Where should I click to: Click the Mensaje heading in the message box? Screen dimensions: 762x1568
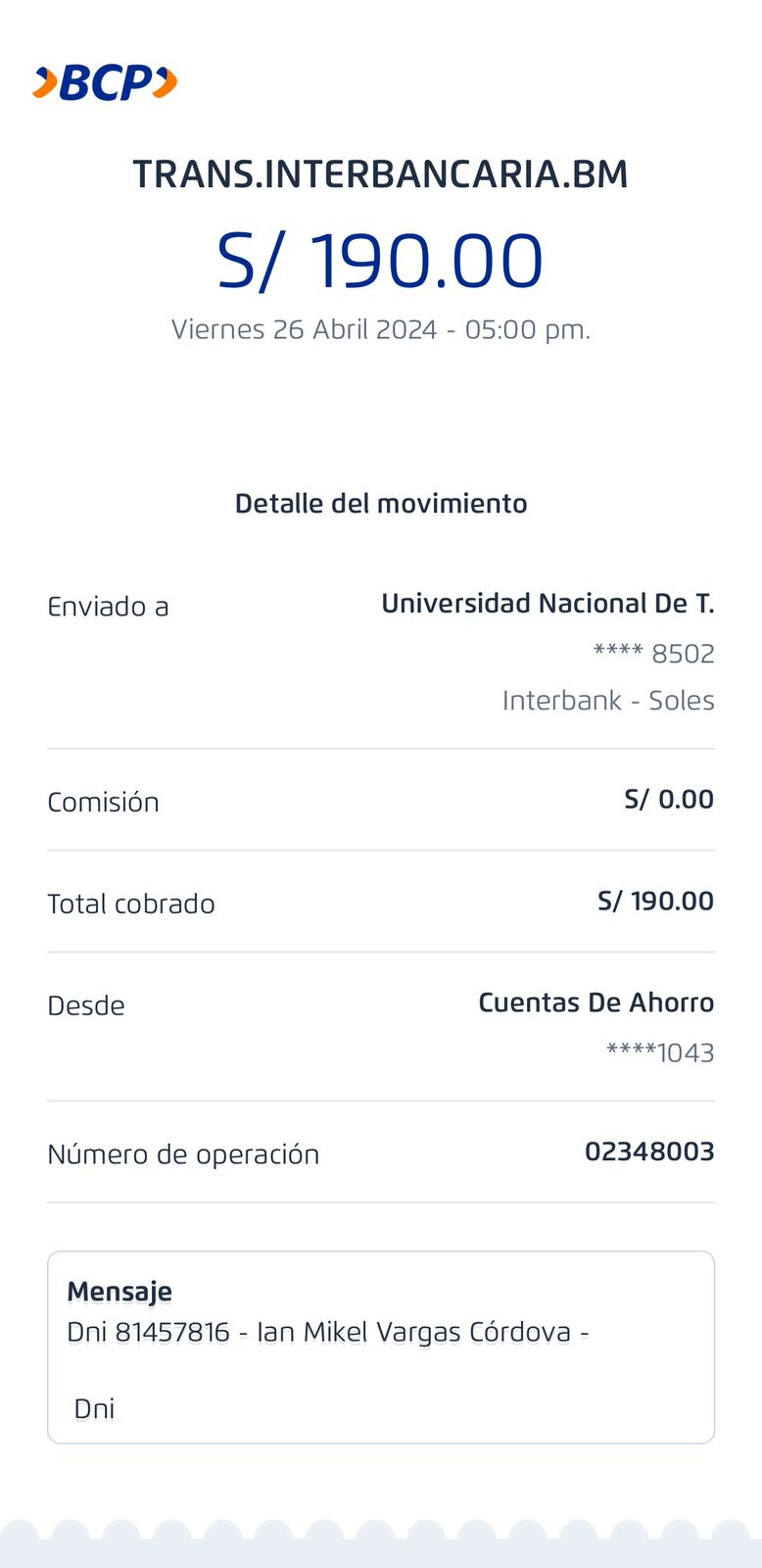tap(119, 1292)
